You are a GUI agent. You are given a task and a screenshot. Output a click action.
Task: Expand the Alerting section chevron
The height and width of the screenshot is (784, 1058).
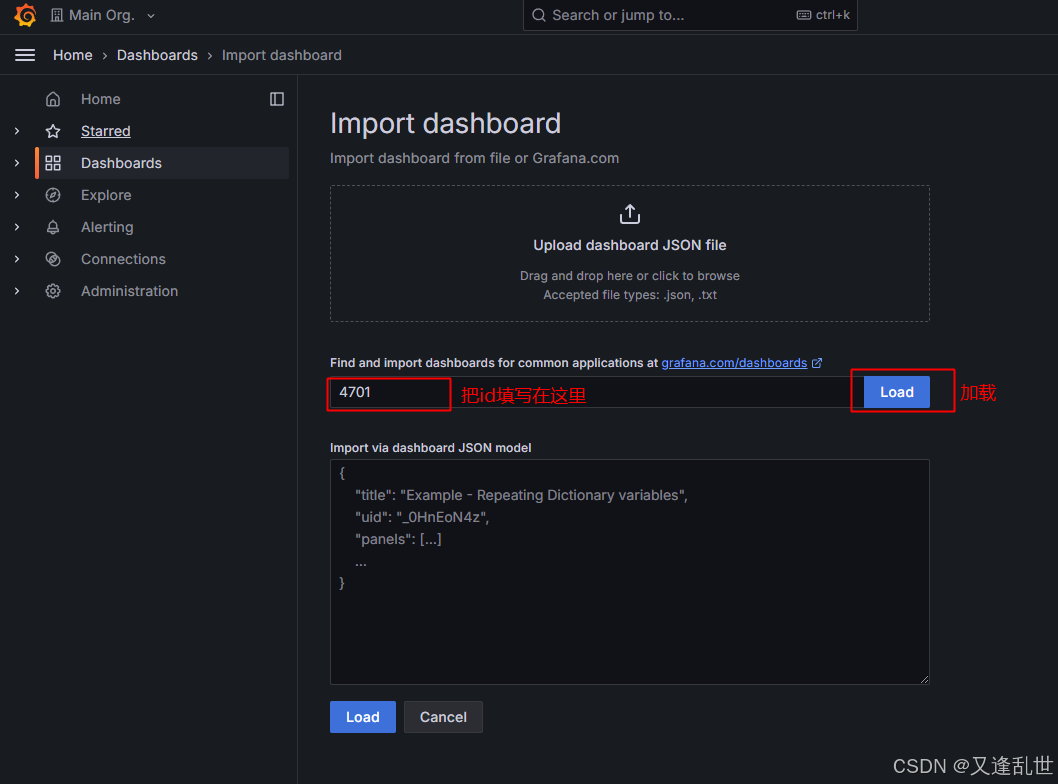17,227
